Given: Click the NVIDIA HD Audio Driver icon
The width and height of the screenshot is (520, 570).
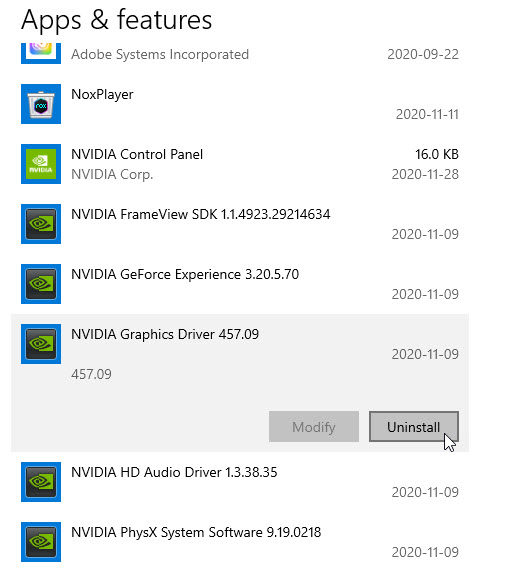Looking at the screenshot, I should 41,482.
